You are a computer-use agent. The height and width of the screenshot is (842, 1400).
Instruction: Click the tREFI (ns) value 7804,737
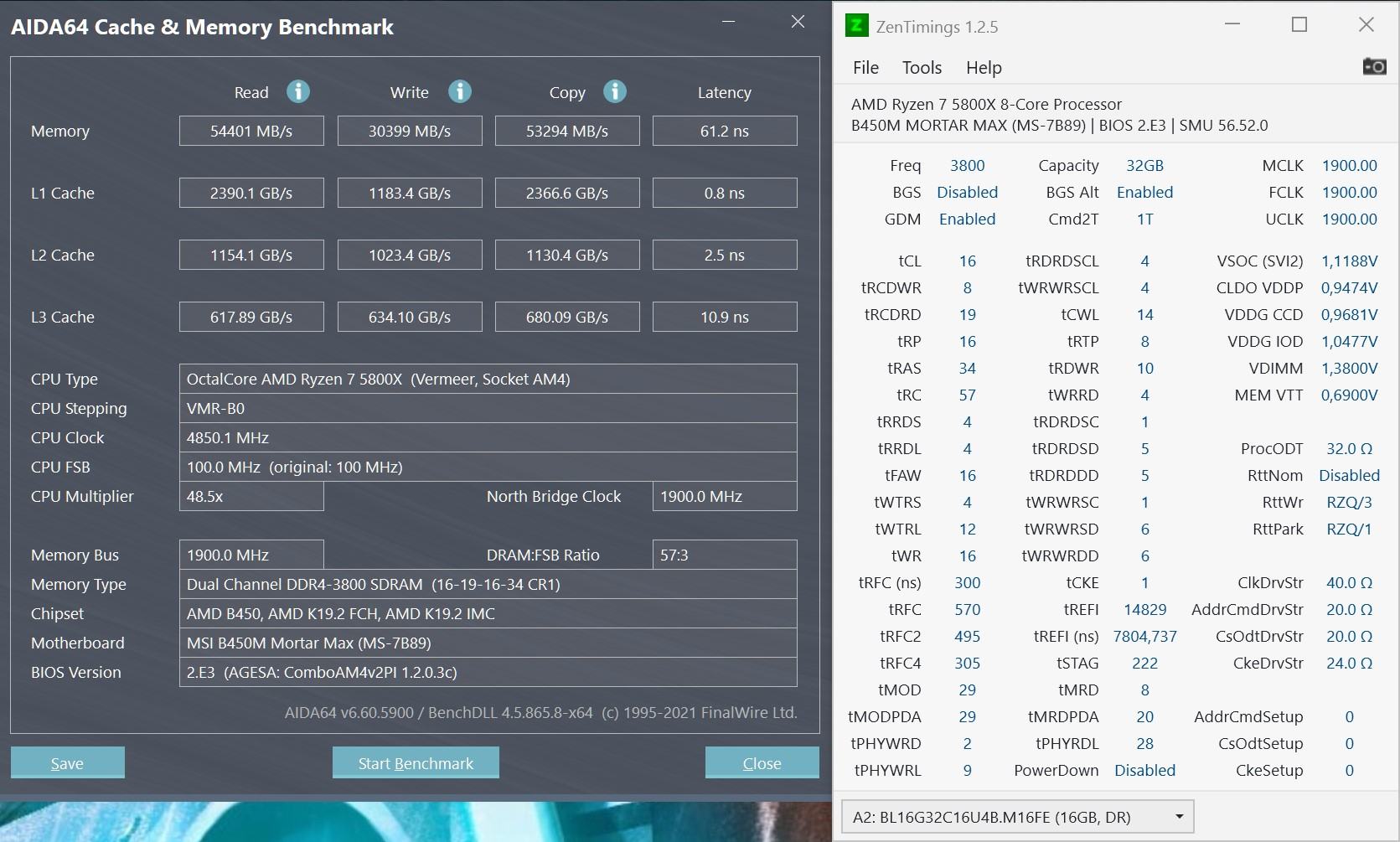pos(1144,636)
